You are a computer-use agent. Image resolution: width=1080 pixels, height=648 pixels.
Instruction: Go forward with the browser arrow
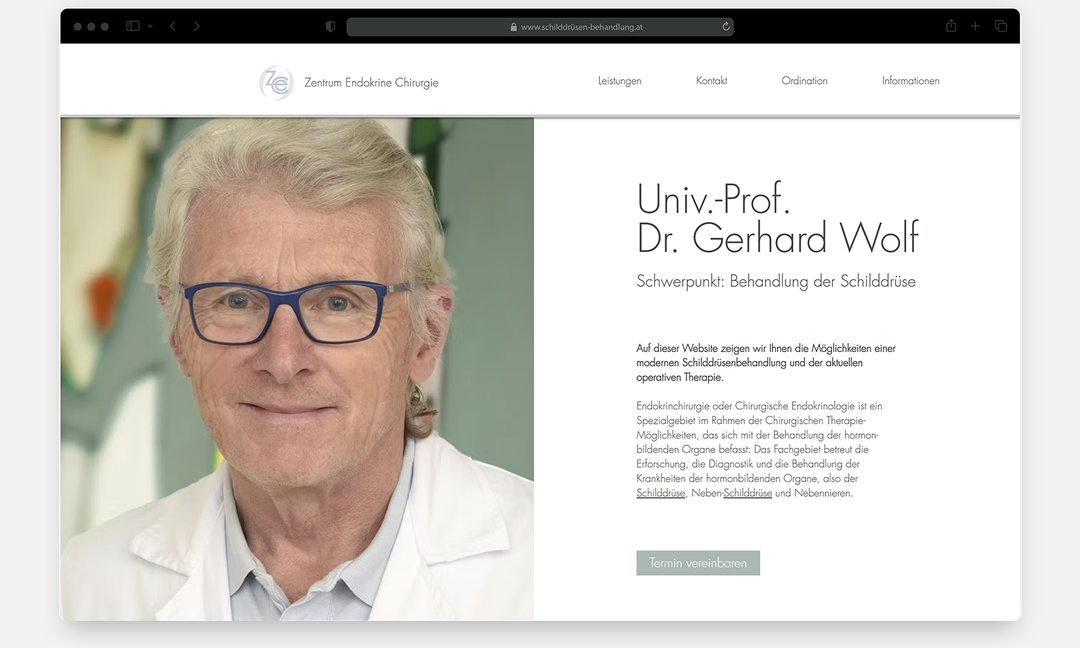[196, 26]
